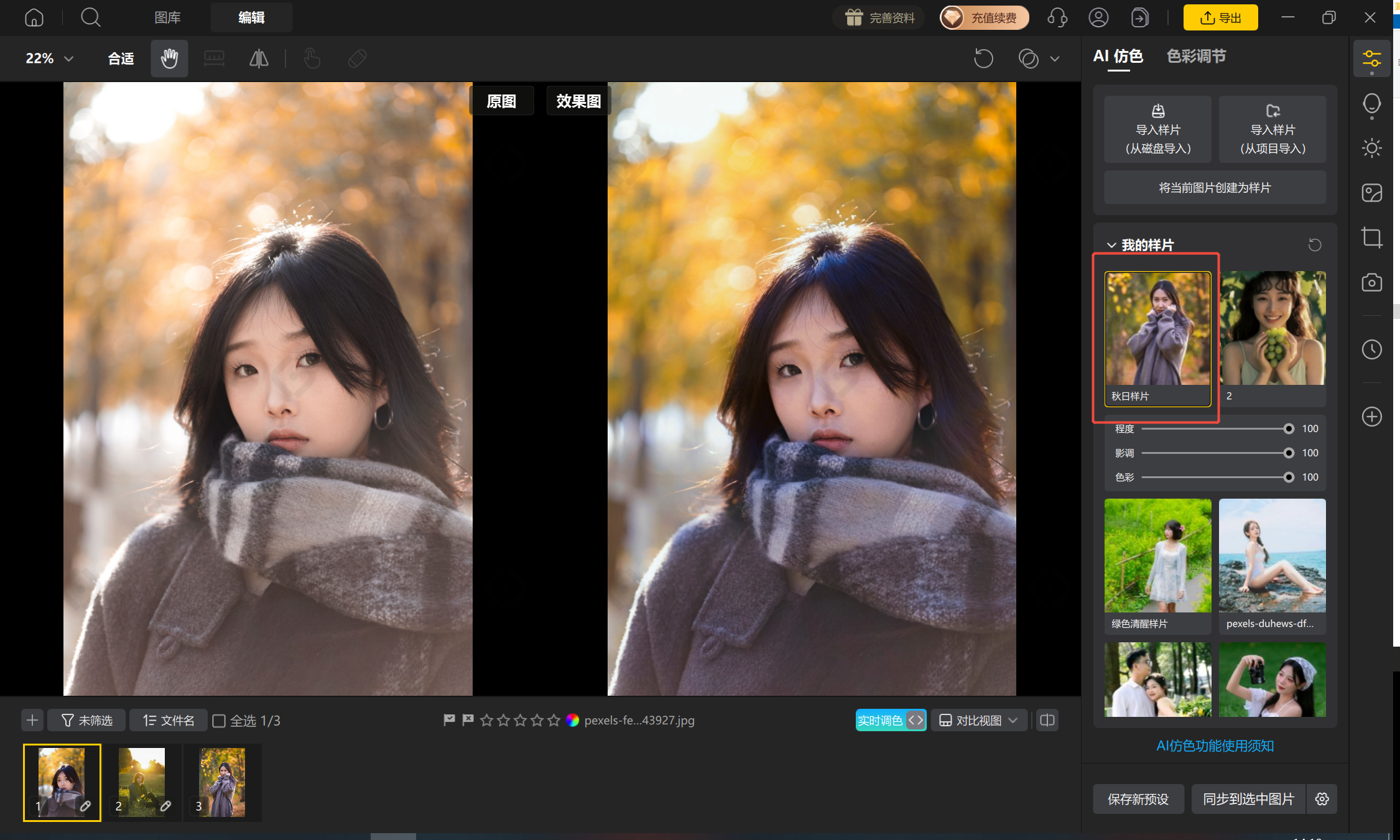Expand the dropdown arrow beside mask circle icon
The height and width of the screenshot is (840, 1400).
pos(1055,59)
